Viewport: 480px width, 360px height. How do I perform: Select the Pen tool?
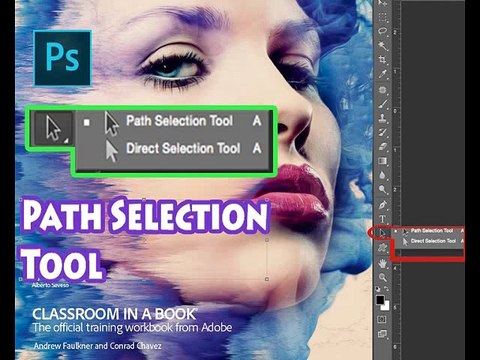383,204
